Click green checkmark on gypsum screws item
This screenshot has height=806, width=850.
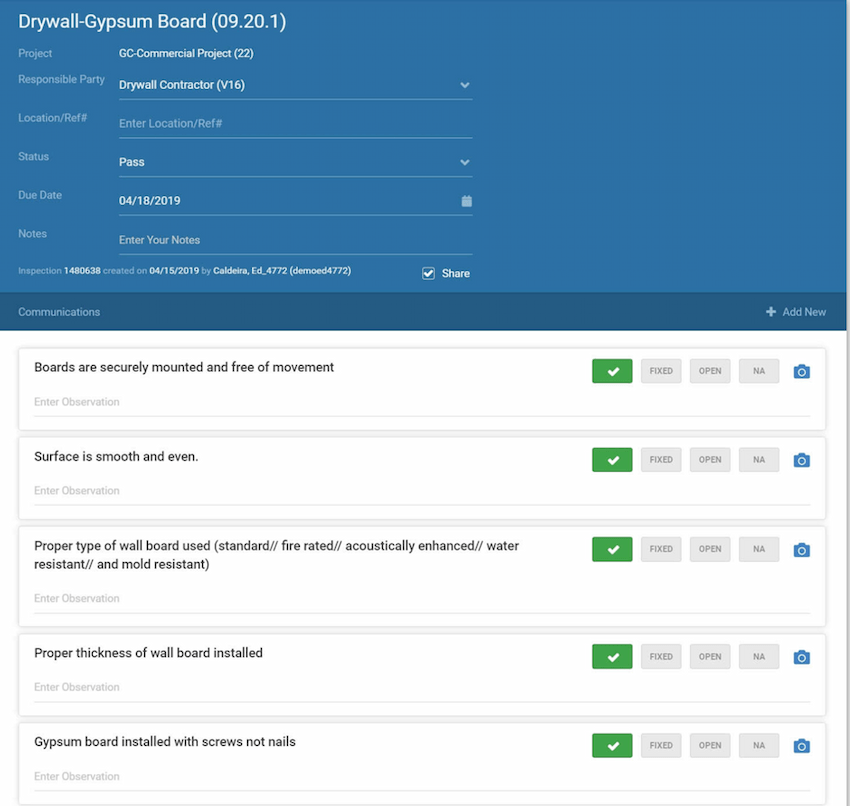point(611,745)
